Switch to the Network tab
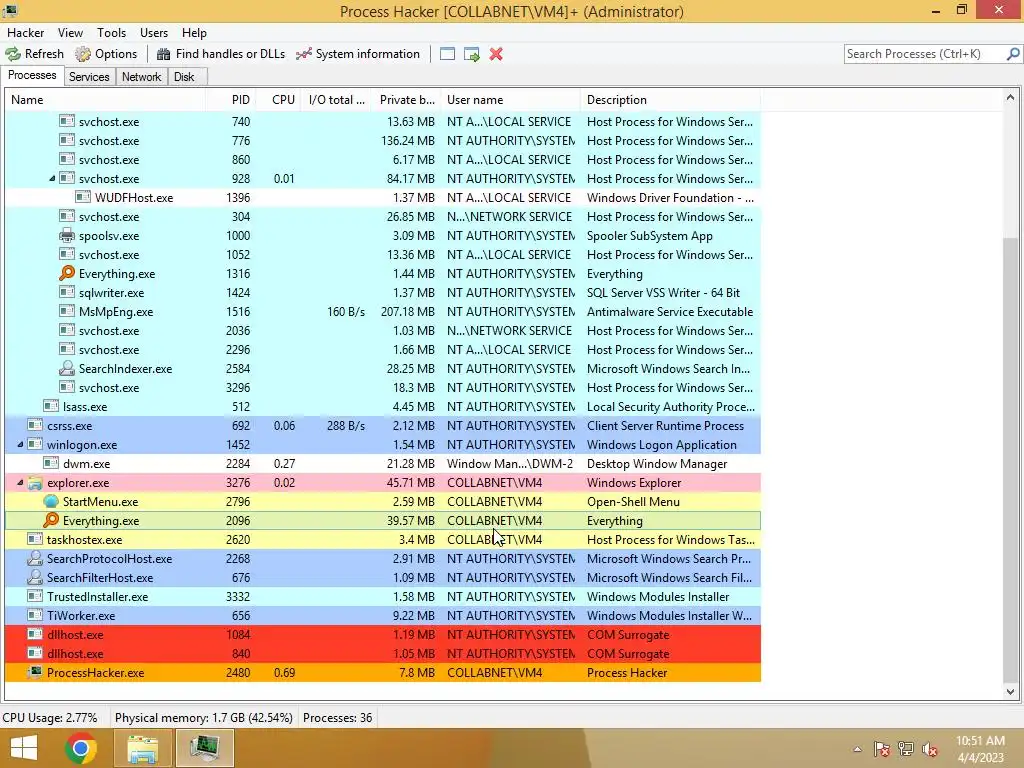 142,77
